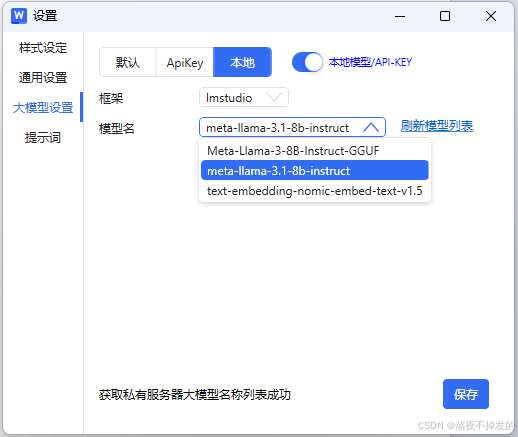Open the 框架 lmstudio dropdown
This screenshot has width=518, height=437.
pos(244,97)
